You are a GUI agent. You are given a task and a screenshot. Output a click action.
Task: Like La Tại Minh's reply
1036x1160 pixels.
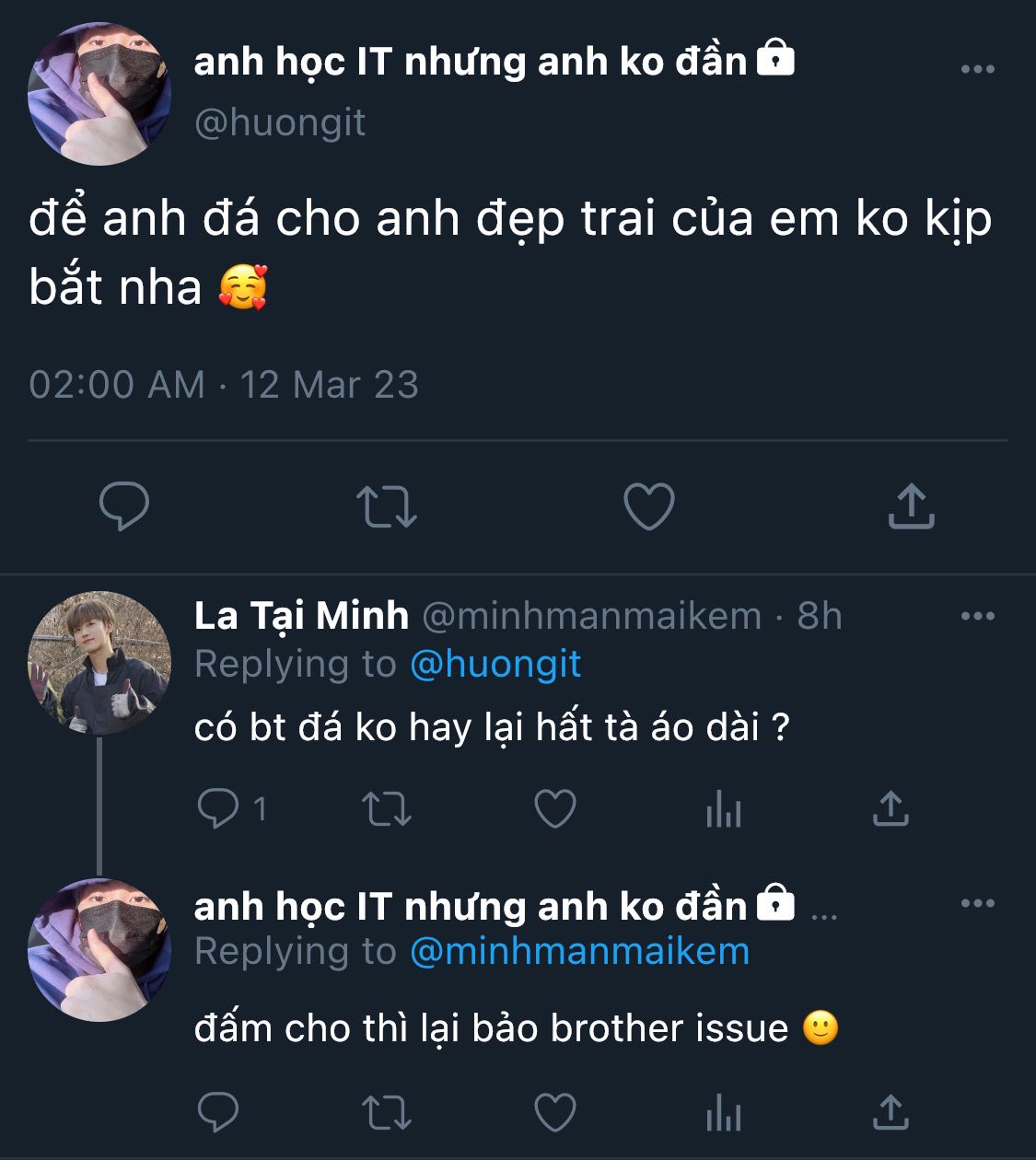tap(555, 809)
